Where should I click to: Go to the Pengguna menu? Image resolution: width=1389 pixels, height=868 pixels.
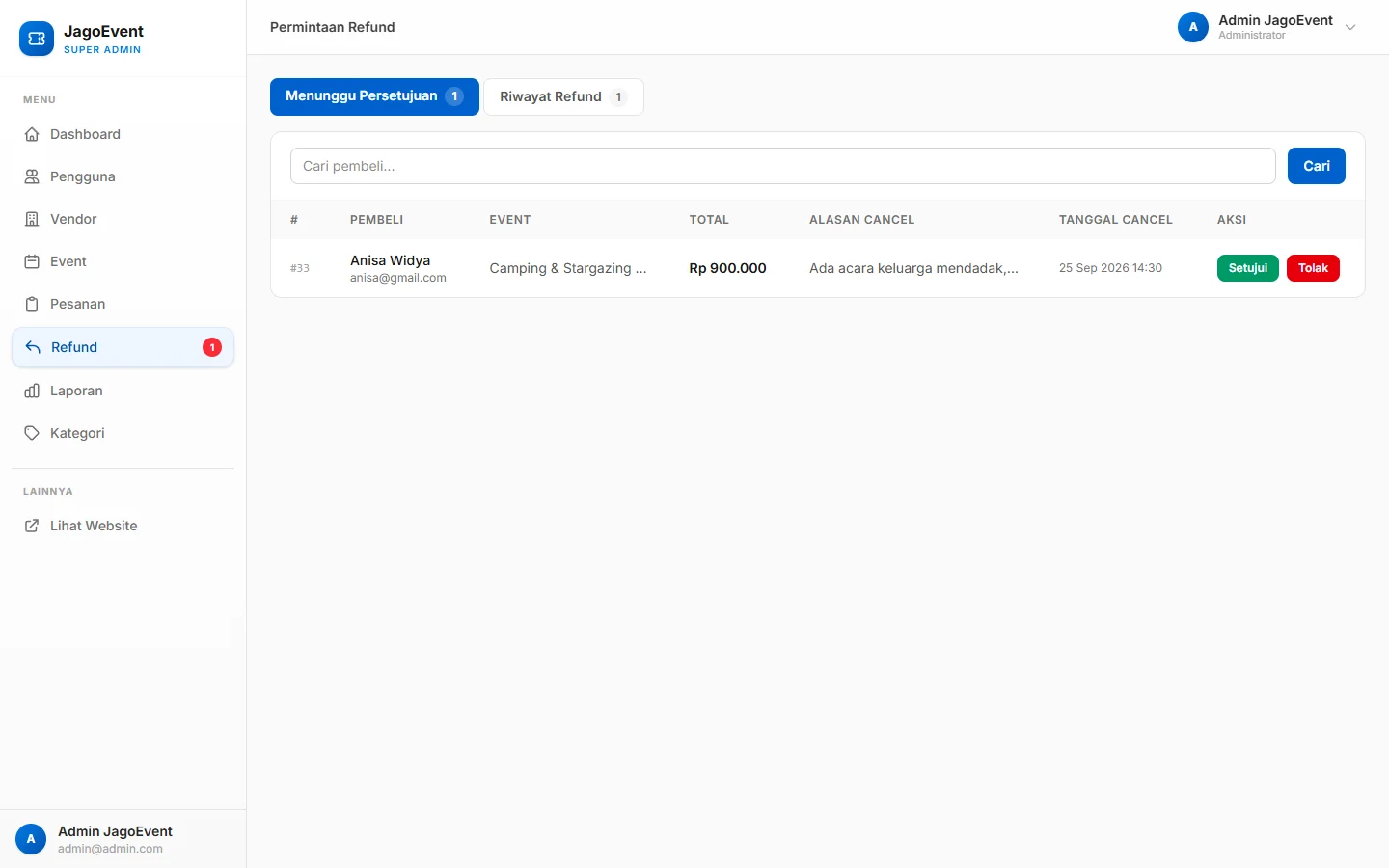[123, 176]
